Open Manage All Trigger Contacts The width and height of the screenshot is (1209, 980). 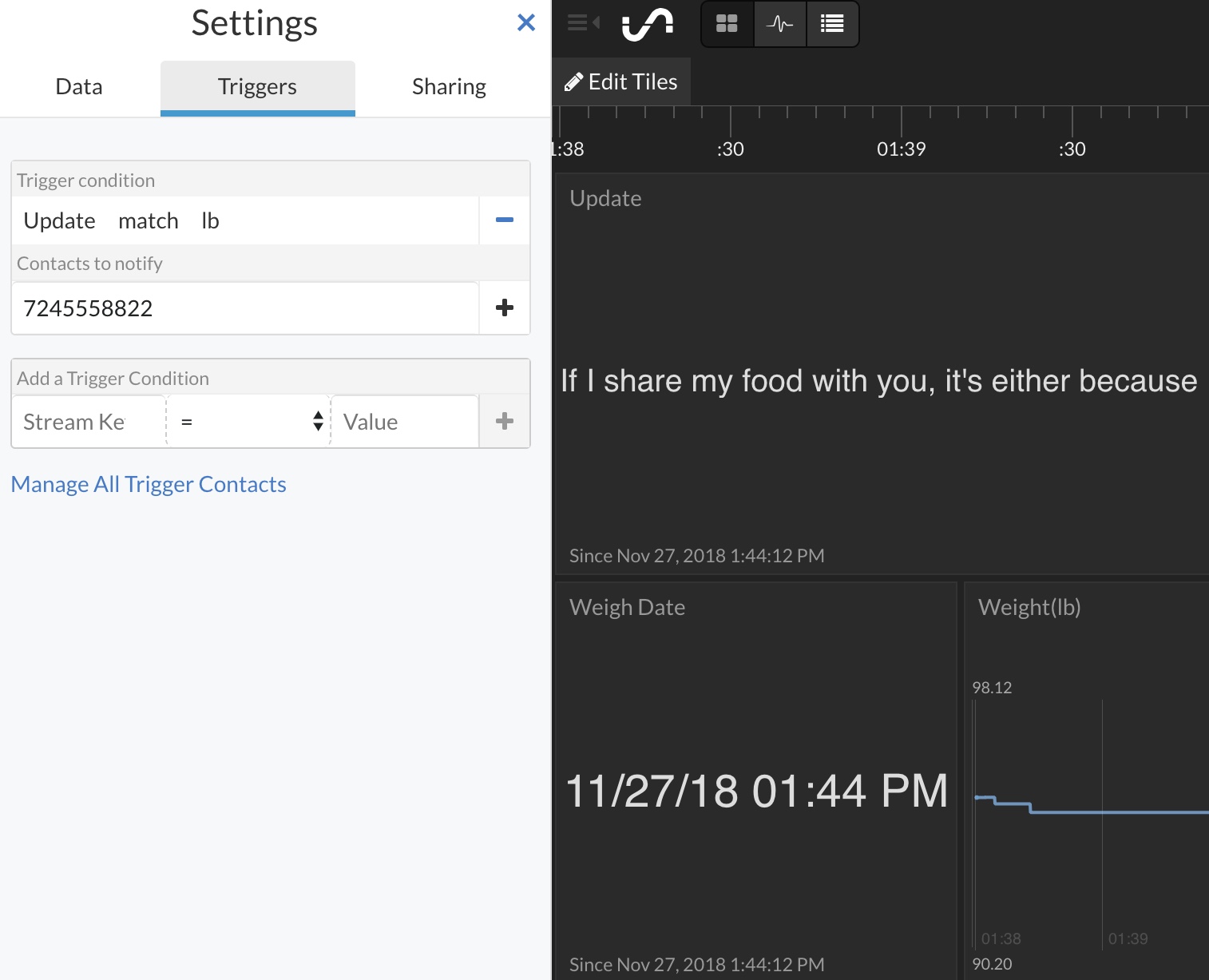149,483
